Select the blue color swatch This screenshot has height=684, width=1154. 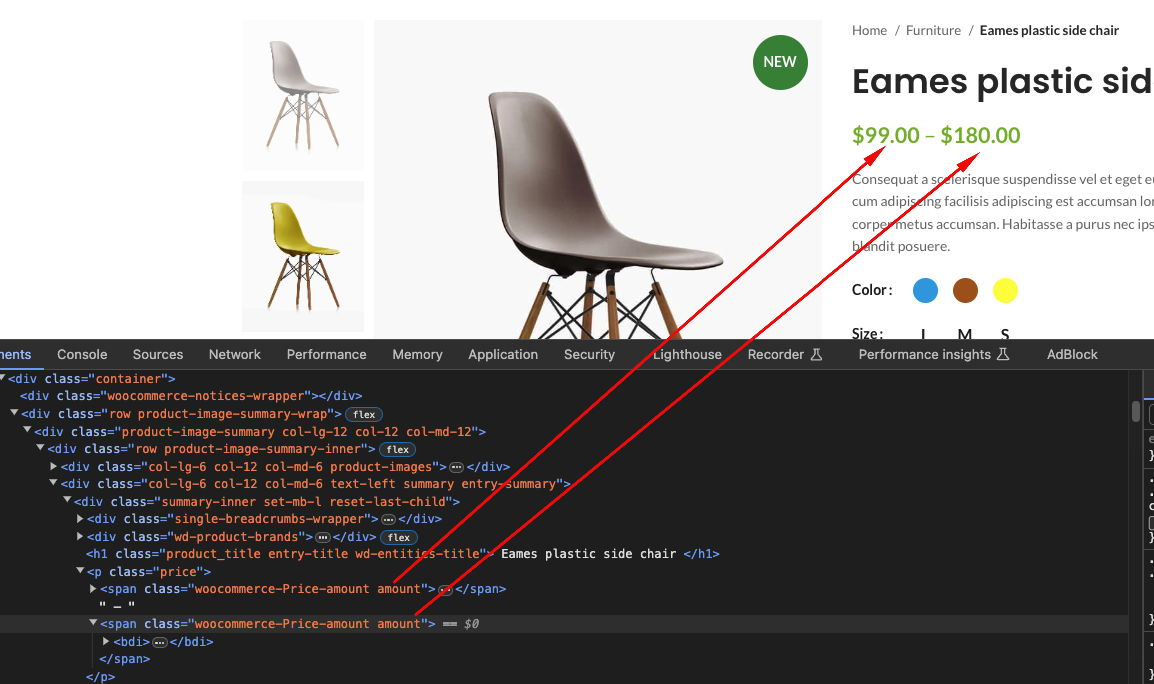tap(925, 290)
